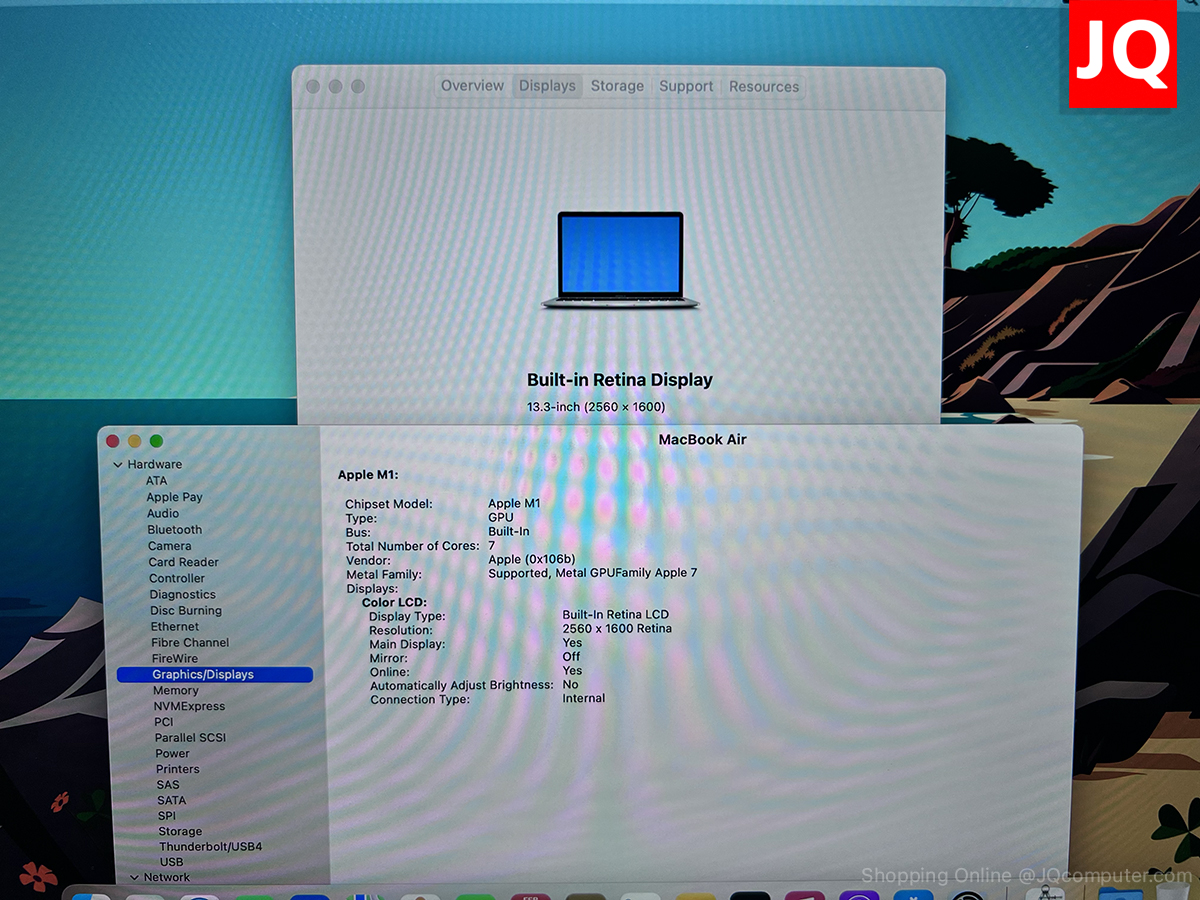Select SAS in hardware list
The width and height of the screenshot is (1200, 900).
(168, 785)
